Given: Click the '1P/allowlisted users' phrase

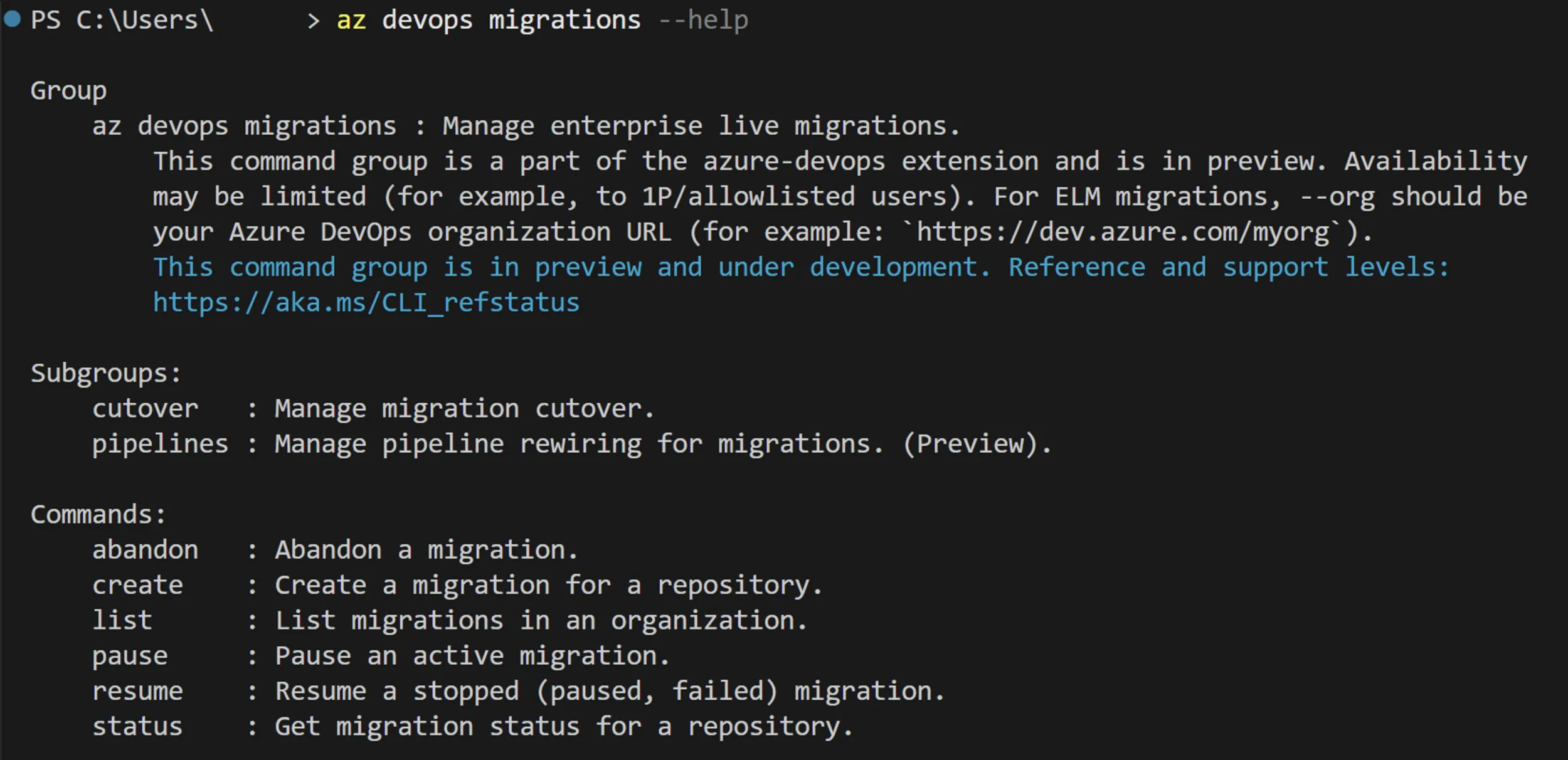Looking at the screenshot, I should (x=795, y=197).
